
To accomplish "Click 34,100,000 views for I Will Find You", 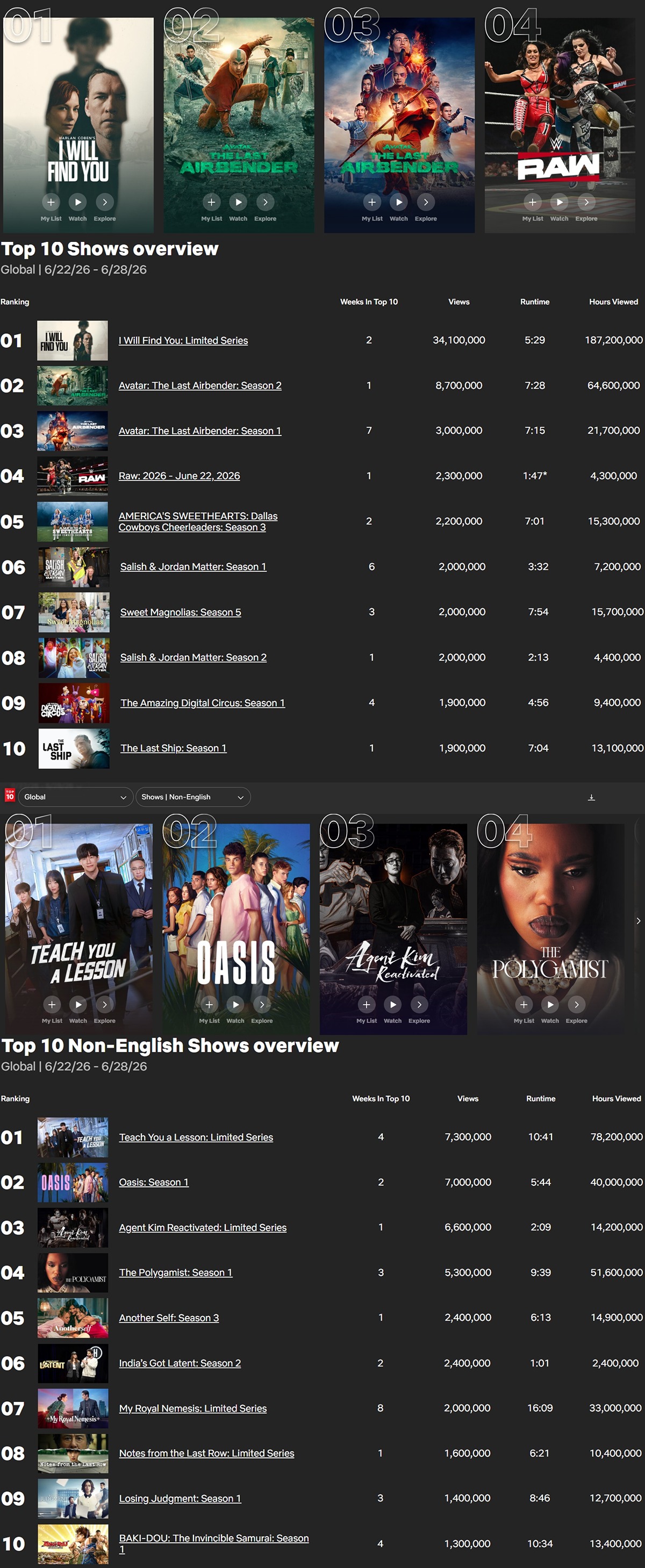I will click(459, 340).
